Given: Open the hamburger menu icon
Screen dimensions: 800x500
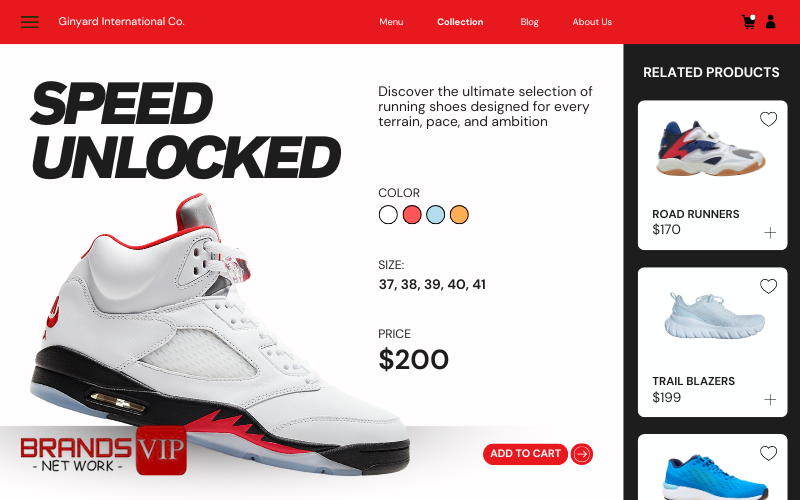Looking at the screenshot, I should [x=30, y=21].
